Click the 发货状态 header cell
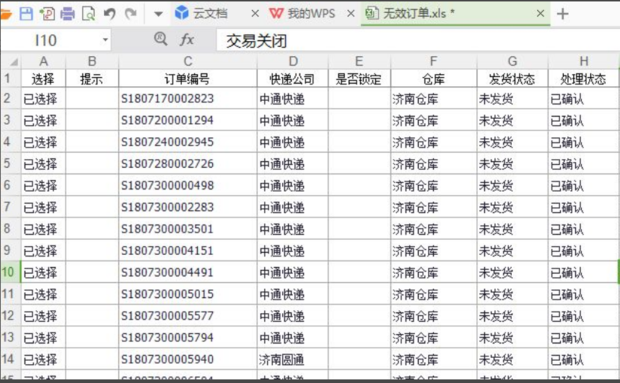620x383 pixels. pos(512,79)
